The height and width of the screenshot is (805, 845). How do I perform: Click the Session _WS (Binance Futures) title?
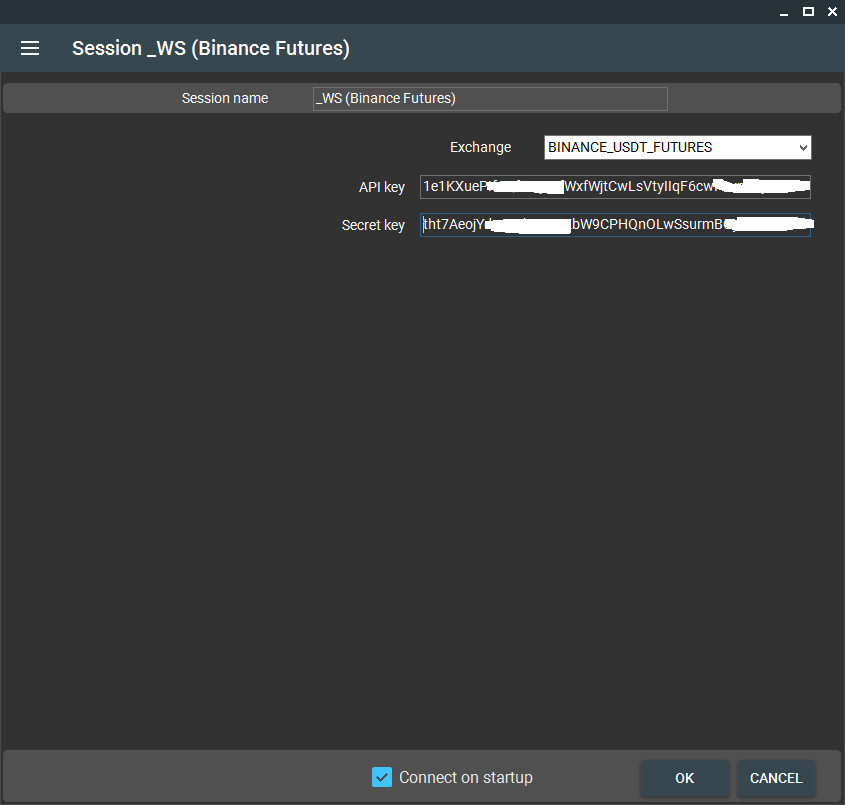pos(211,48)
